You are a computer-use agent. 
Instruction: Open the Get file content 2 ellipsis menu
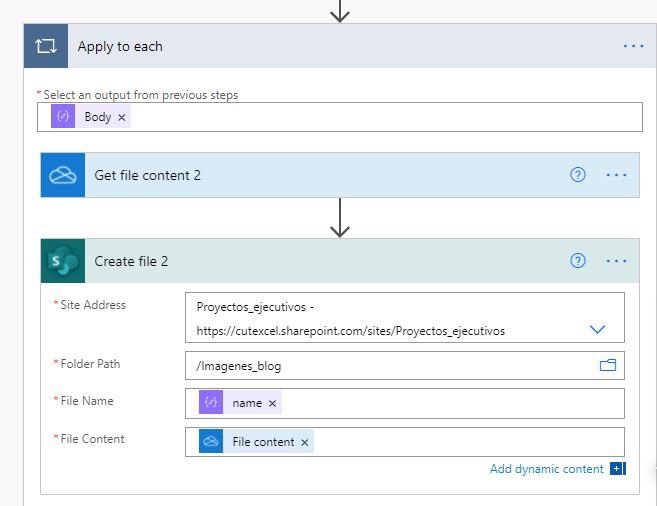pos(616,175)
